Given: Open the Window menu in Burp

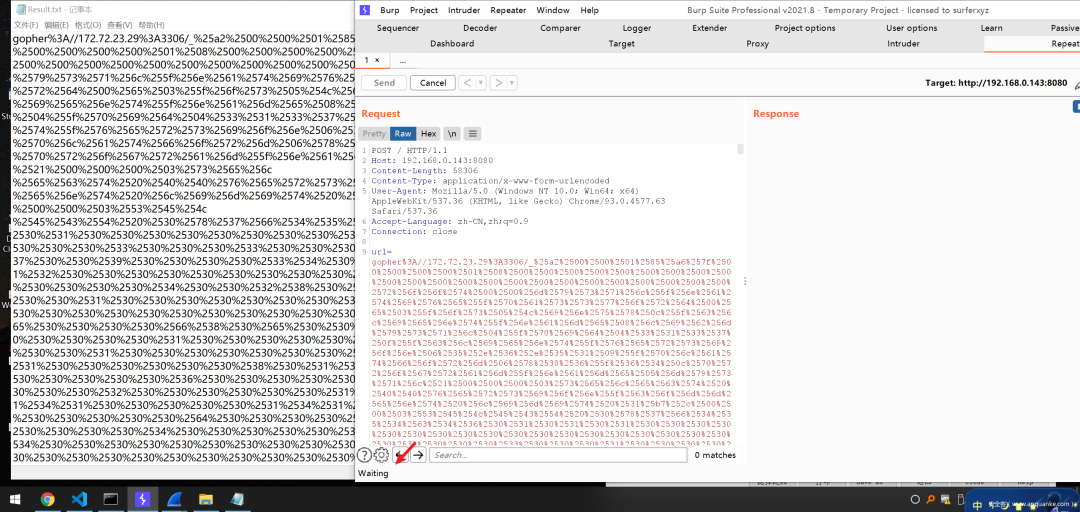Looking at the screenshot, I should [x=553, y=10].
